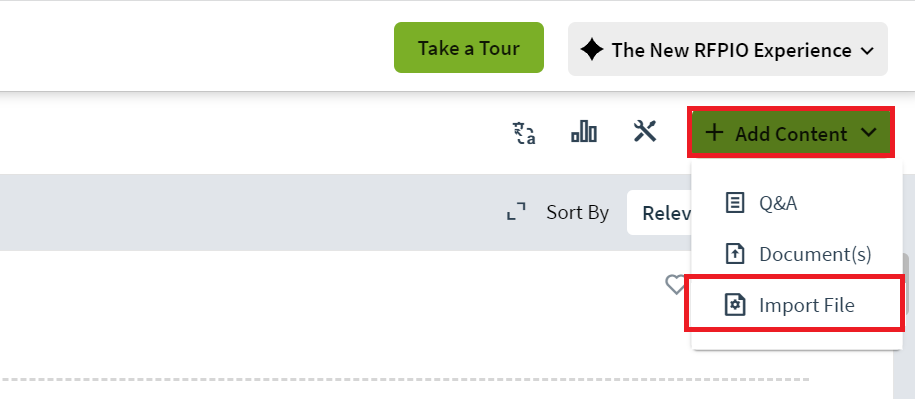This screenshot has height=399, width=915.
Task: Click the translate icon in the toolbar
Action: 524,132
